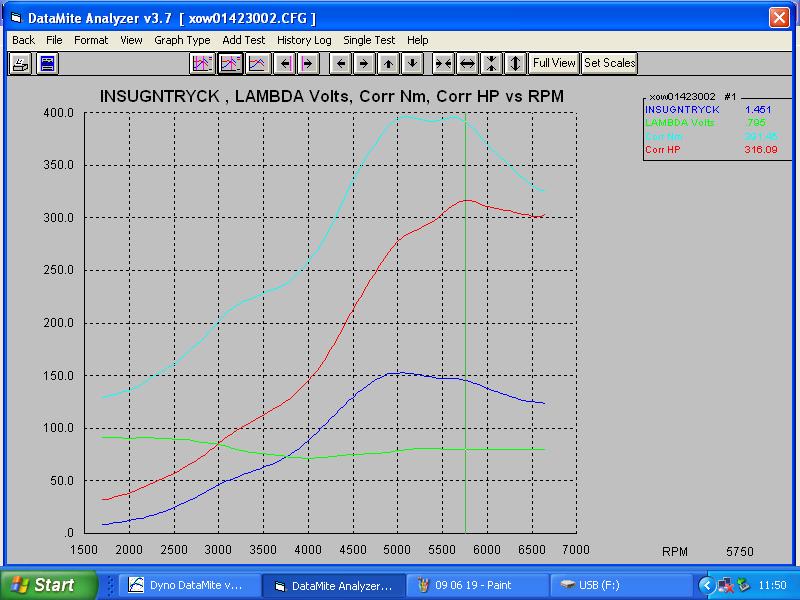800x600 pixels.
Task: Shift graph down with the down arrow
Action: coord(411,63)
